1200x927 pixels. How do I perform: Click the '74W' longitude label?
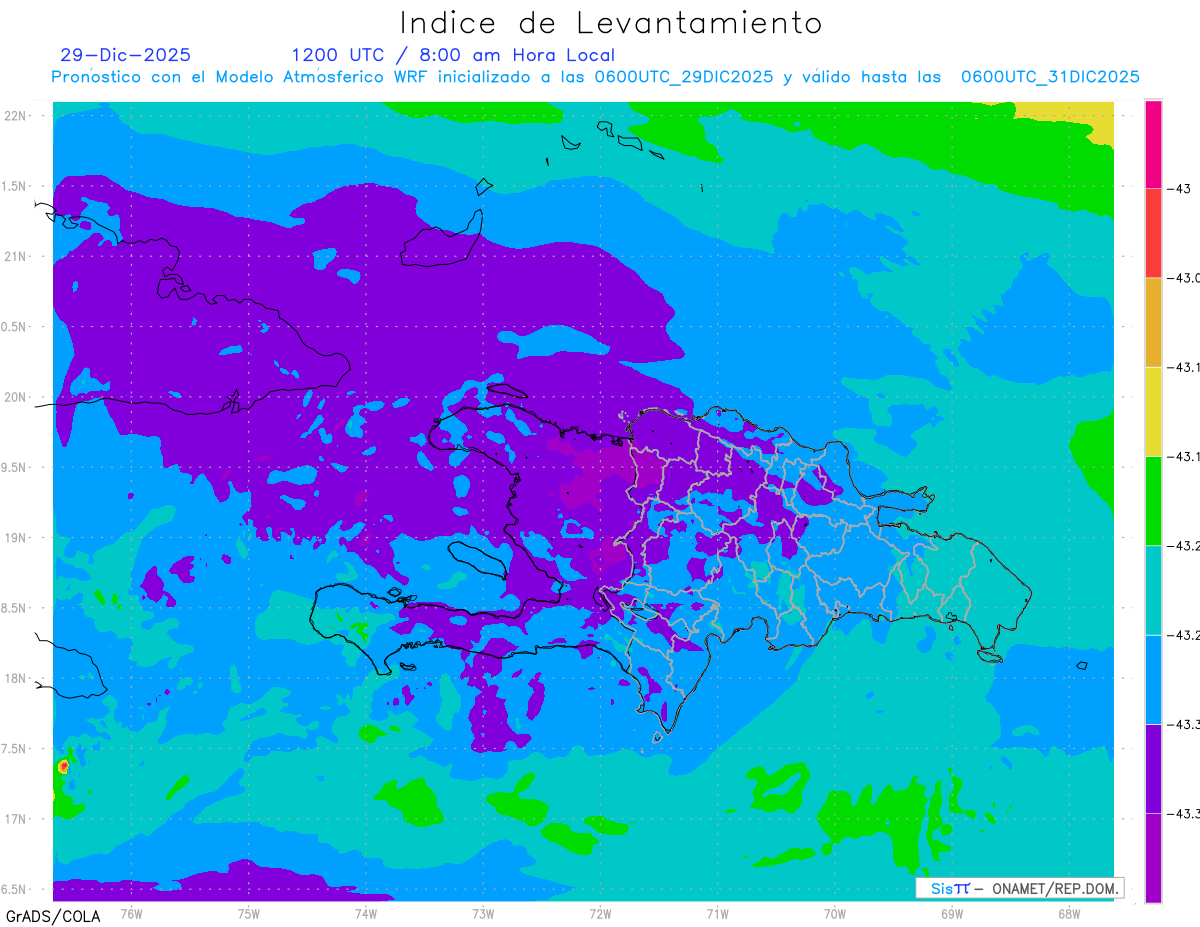point(365,913)
